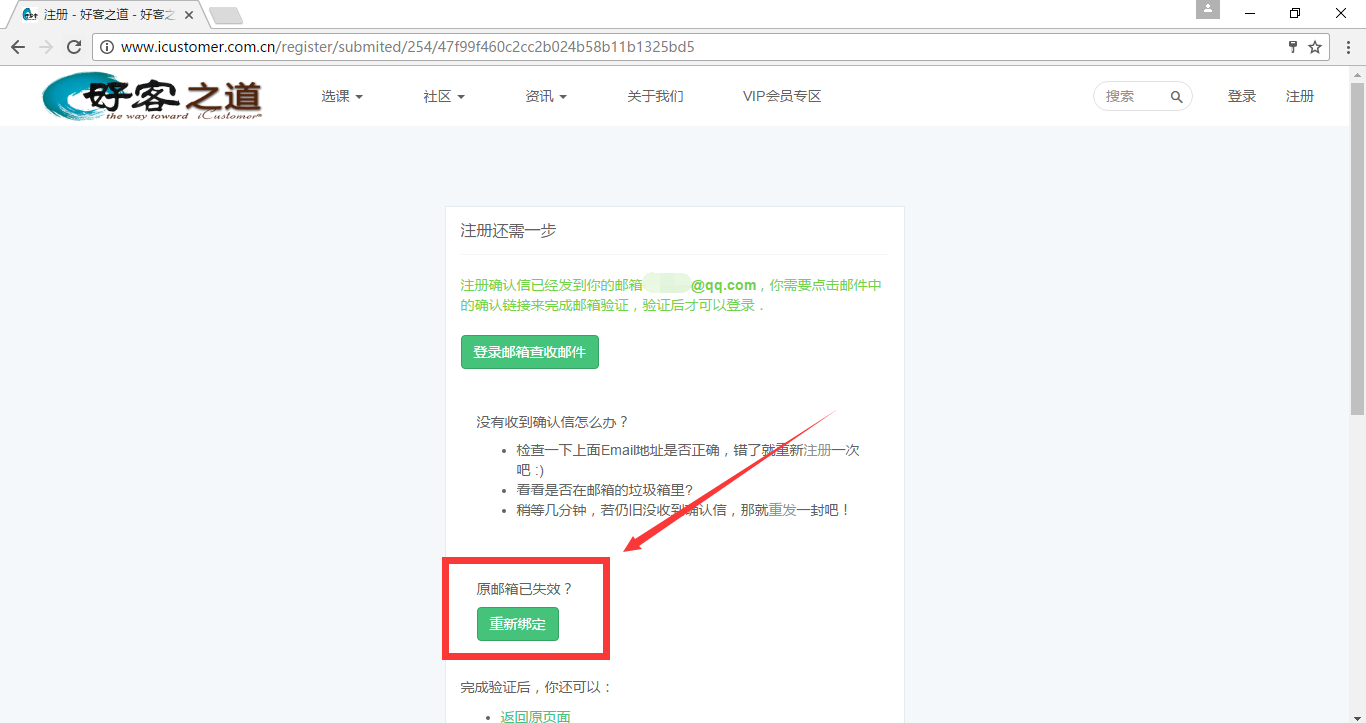Click the browser back arrow

pyautogui.click(x=18, y=47)
